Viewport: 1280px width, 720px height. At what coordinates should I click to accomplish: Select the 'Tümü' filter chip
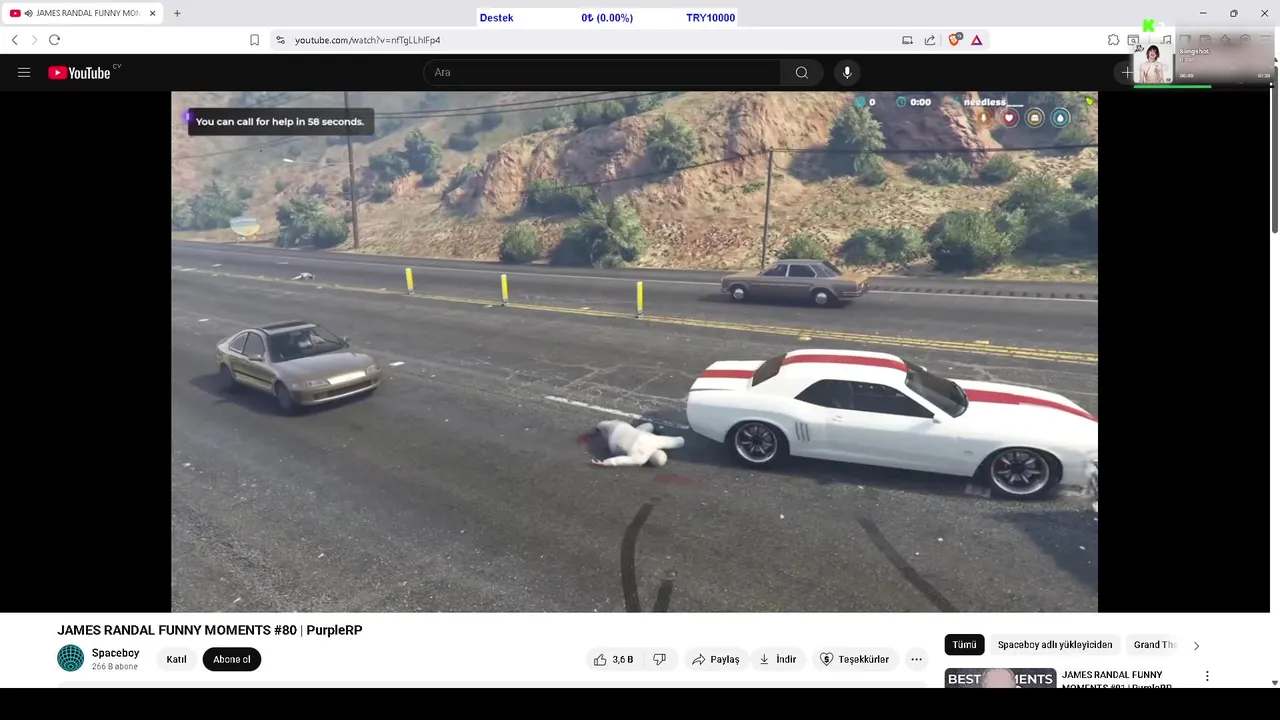coord(964,645)
